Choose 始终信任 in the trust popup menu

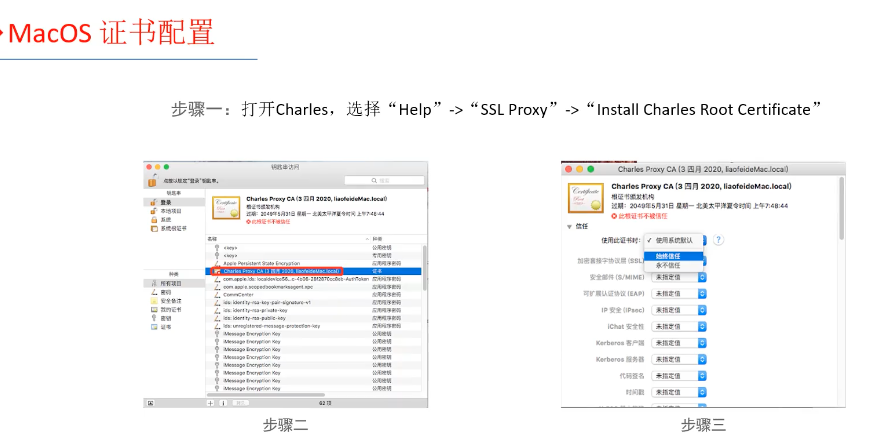pos(674,256)
